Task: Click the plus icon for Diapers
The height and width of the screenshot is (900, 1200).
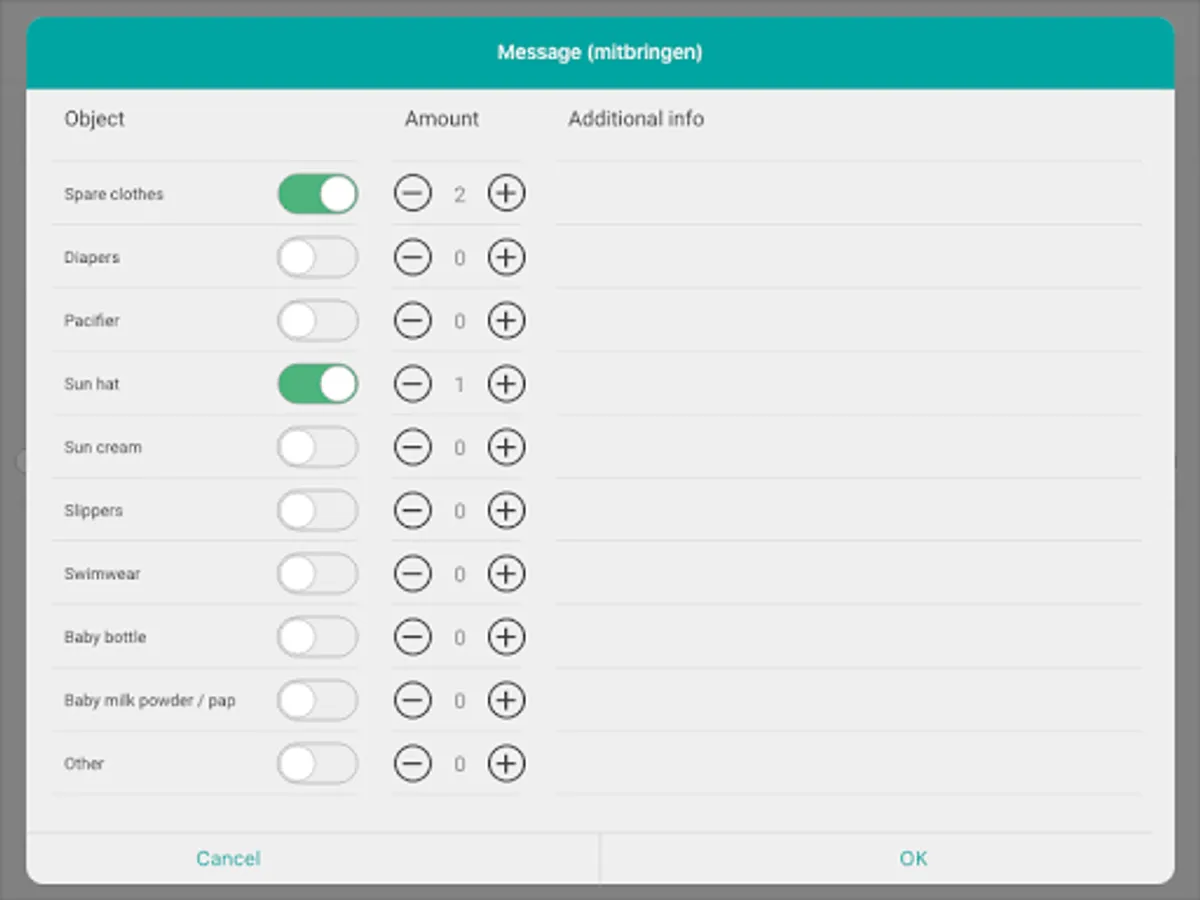Action: [506, 257]
